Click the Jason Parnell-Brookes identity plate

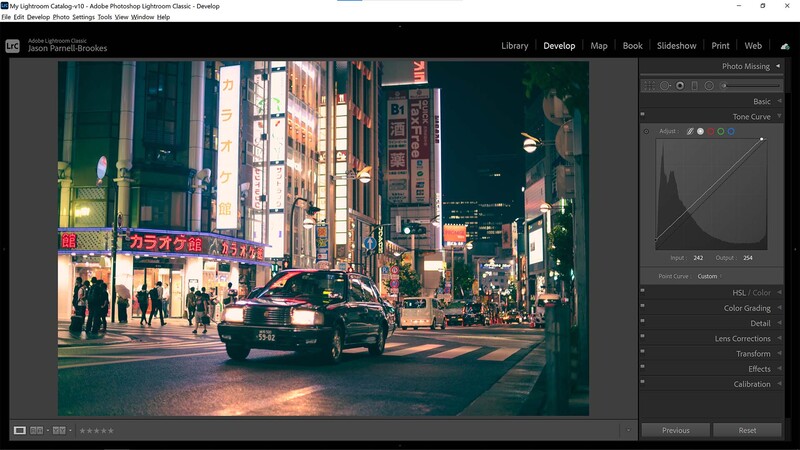pos(67,46)
